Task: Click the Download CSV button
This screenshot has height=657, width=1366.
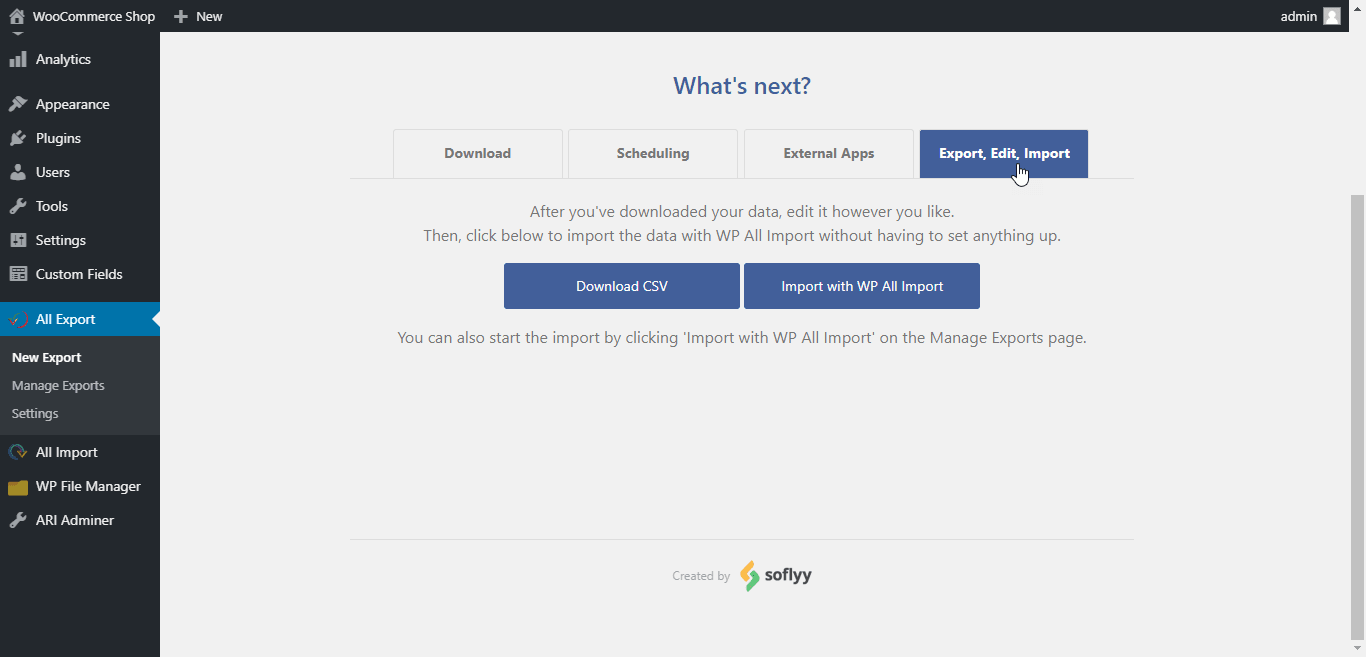Action: coord(622,286)
